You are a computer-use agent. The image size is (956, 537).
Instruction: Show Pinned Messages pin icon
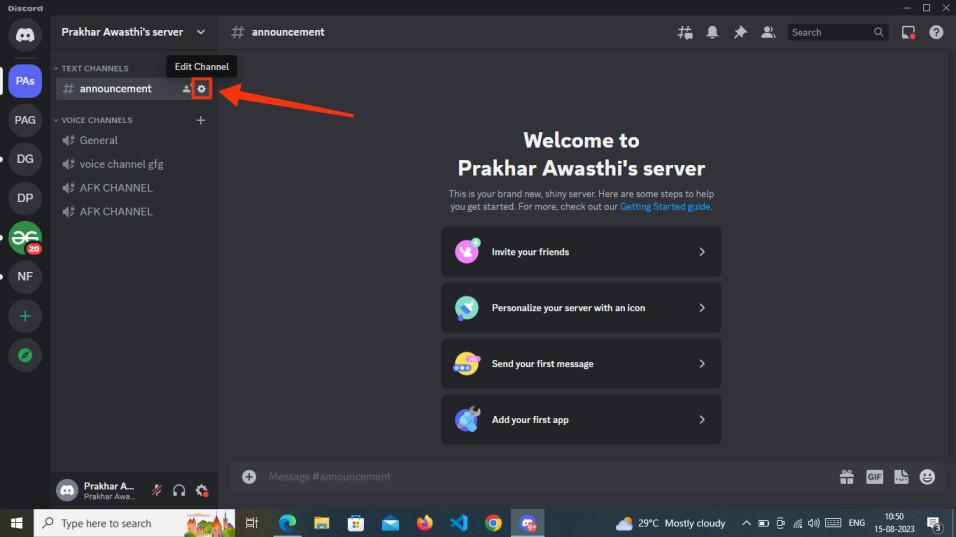coord(740,32)
